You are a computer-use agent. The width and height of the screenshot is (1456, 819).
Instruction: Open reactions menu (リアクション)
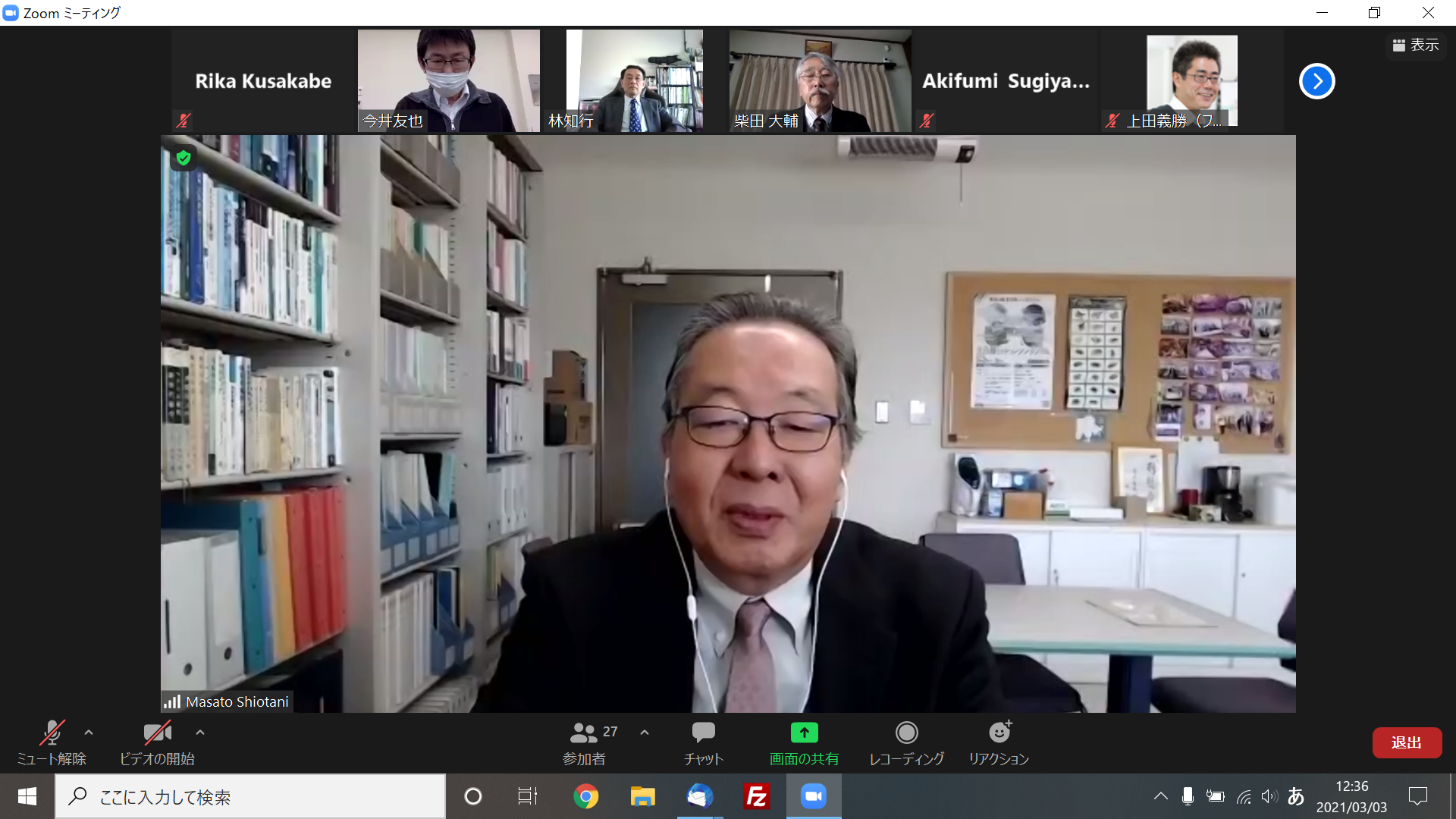point(999,743)
